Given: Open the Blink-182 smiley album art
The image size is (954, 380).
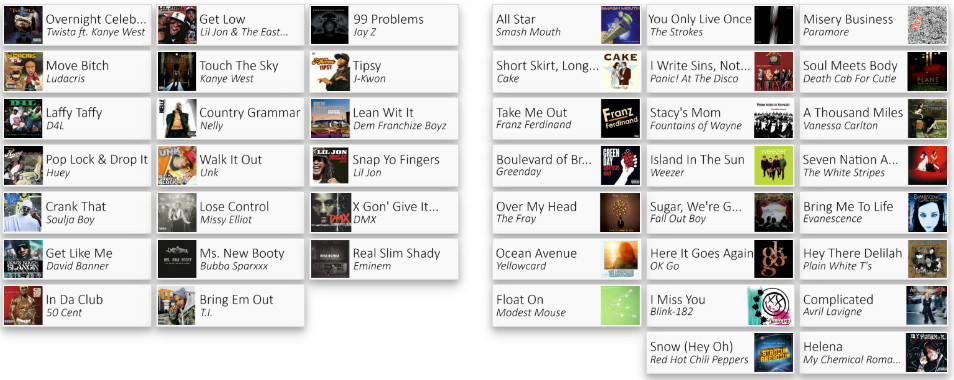Looking at the screenshot, I should coord(770,306).
